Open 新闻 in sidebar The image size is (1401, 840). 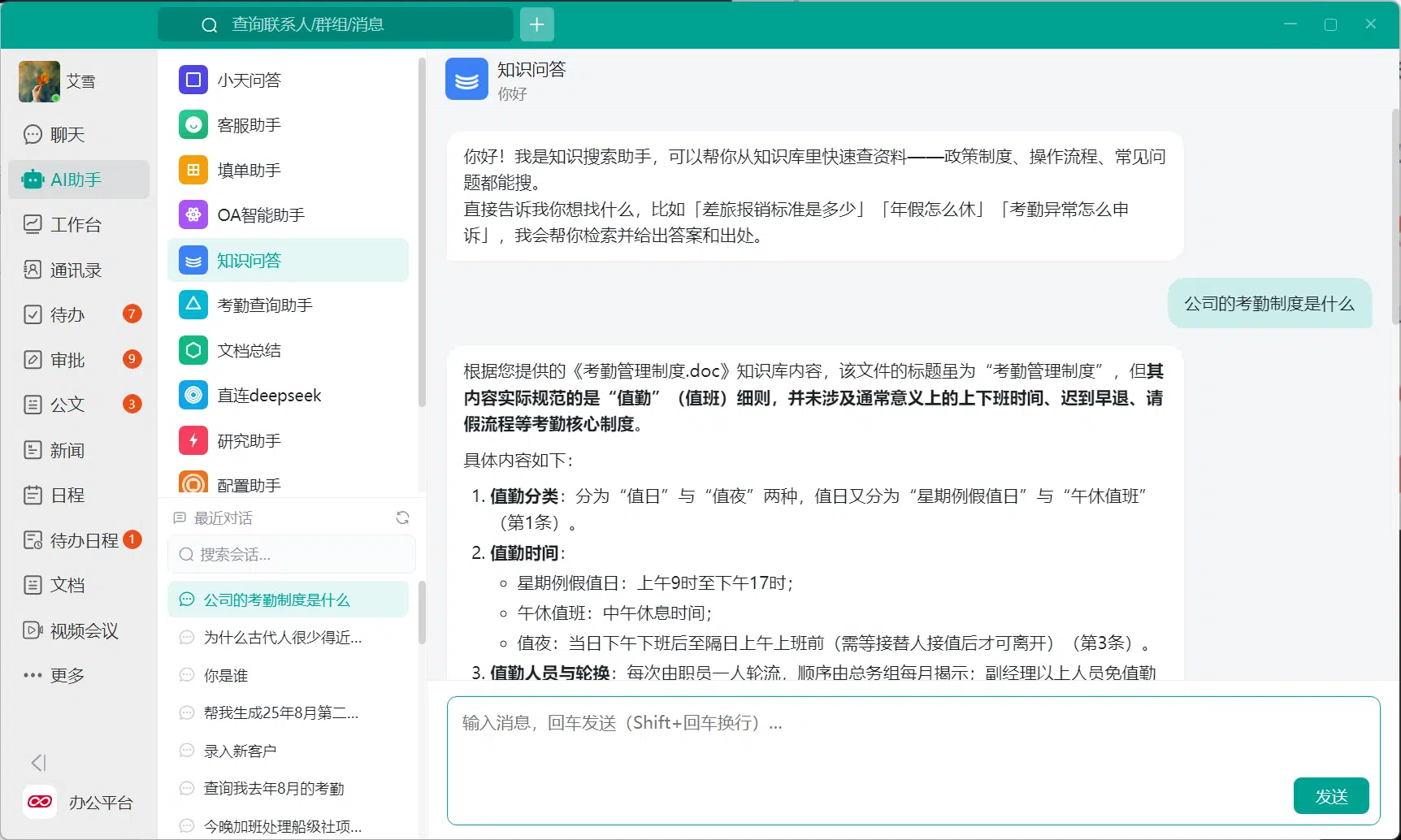click(79, 450)
